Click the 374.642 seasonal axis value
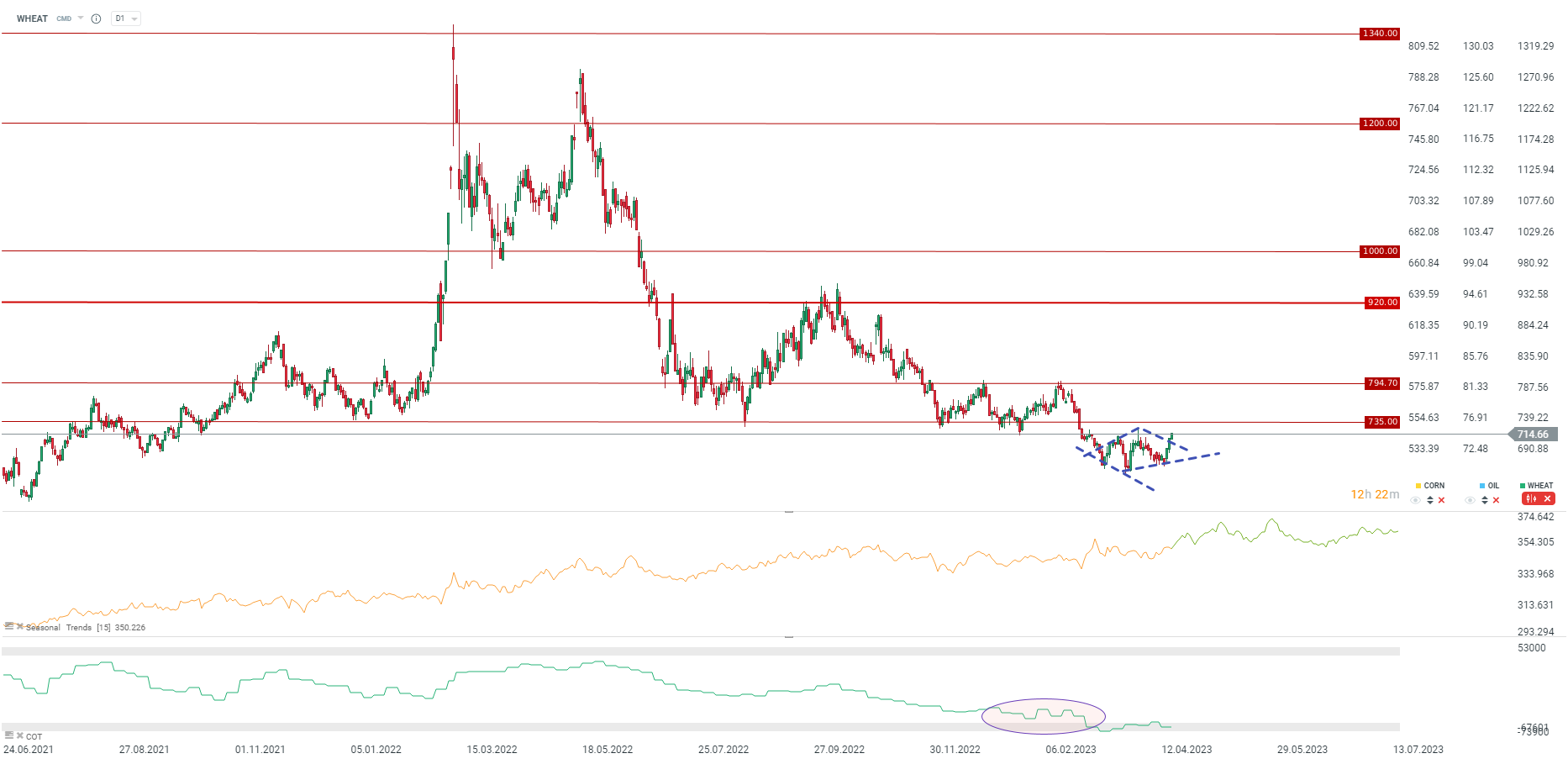The image size is (1568, 764). 1536,517
